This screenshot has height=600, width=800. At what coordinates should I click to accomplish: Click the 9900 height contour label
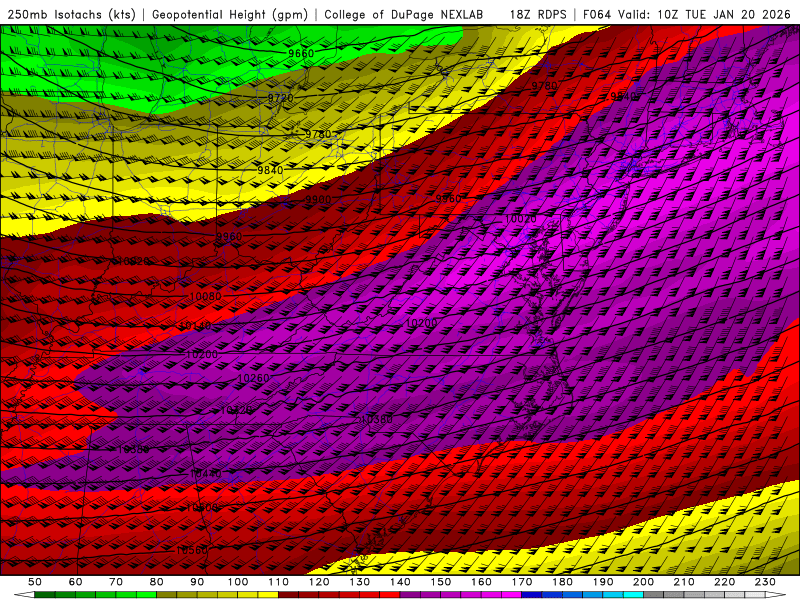(x=318, y=199)
